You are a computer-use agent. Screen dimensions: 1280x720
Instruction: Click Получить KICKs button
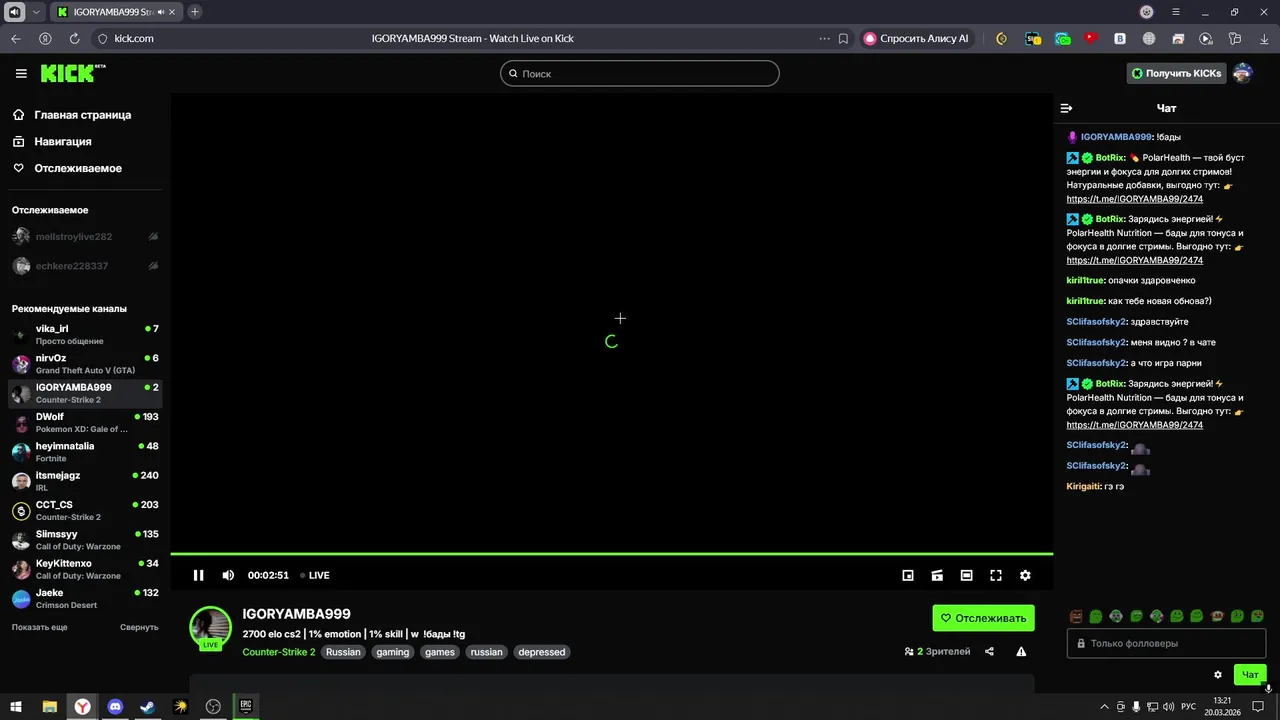tap(1175, 73)
